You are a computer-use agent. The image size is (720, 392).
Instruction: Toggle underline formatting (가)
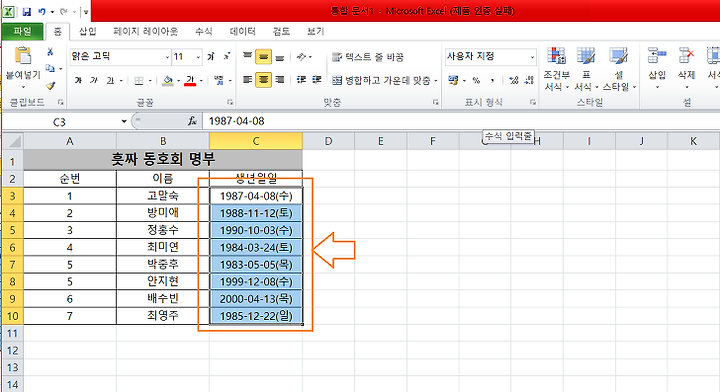[110, 81]
